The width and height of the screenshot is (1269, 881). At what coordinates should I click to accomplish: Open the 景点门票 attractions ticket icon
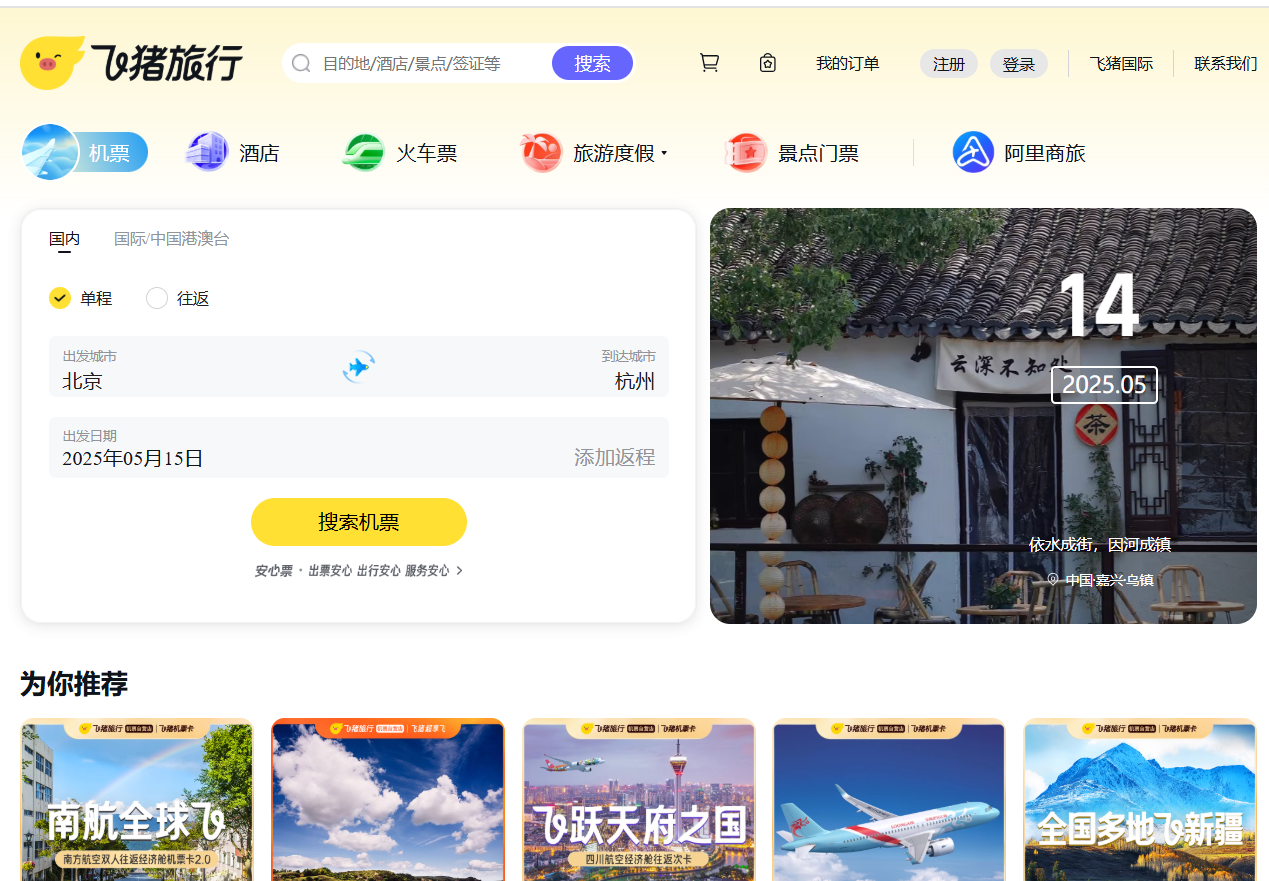(746, 153)
